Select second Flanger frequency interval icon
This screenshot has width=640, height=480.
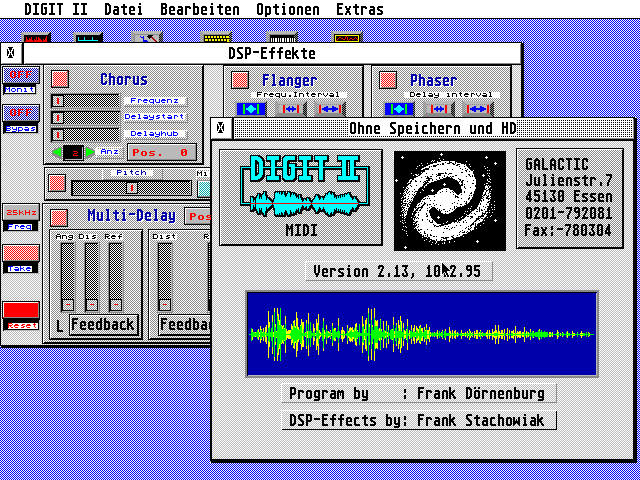291,108
